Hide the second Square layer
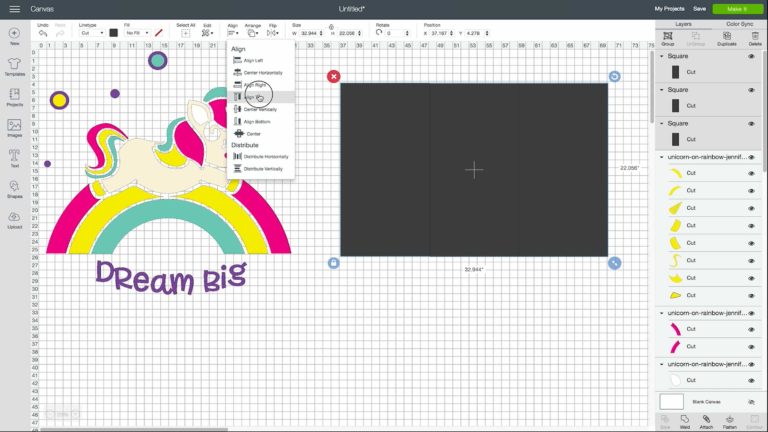The height and width of the screenshot is (432, 768). tap(751, 90)
